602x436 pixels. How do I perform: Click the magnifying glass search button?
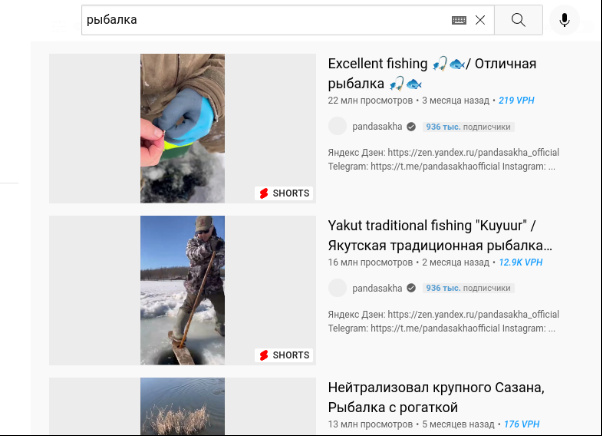click(x=518, y=20)
